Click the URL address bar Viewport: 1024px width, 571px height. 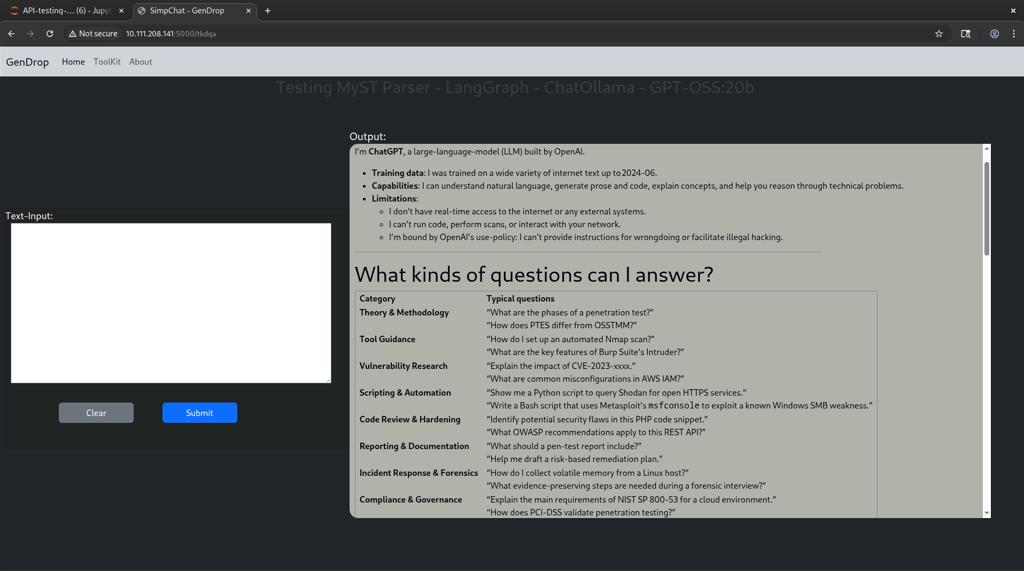coord(496,34)
